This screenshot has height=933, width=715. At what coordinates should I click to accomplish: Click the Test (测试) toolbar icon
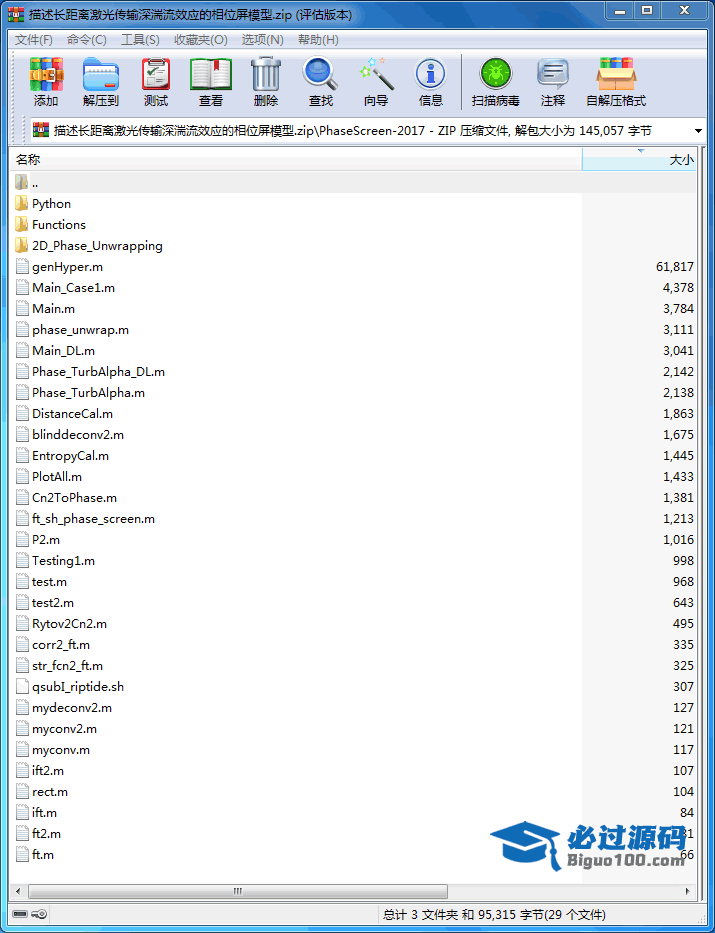(156, 74)
